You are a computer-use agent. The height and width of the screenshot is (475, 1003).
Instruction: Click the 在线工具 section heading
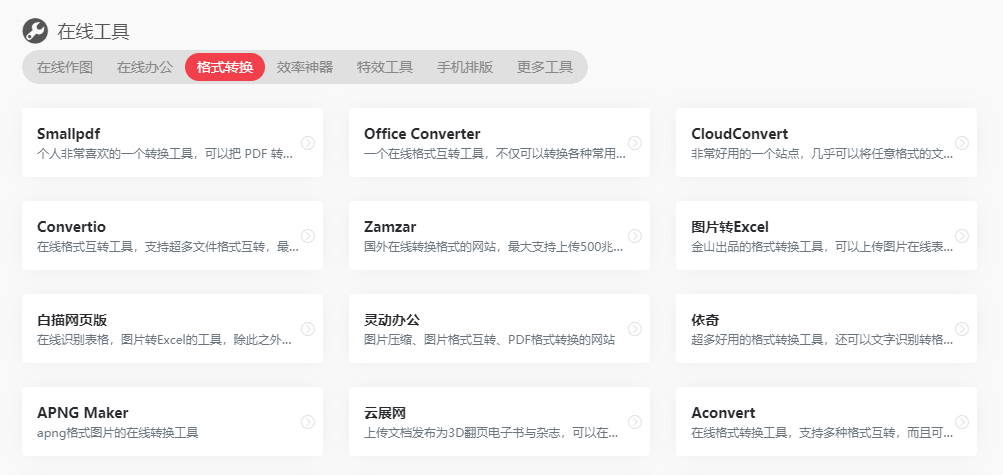93,31
